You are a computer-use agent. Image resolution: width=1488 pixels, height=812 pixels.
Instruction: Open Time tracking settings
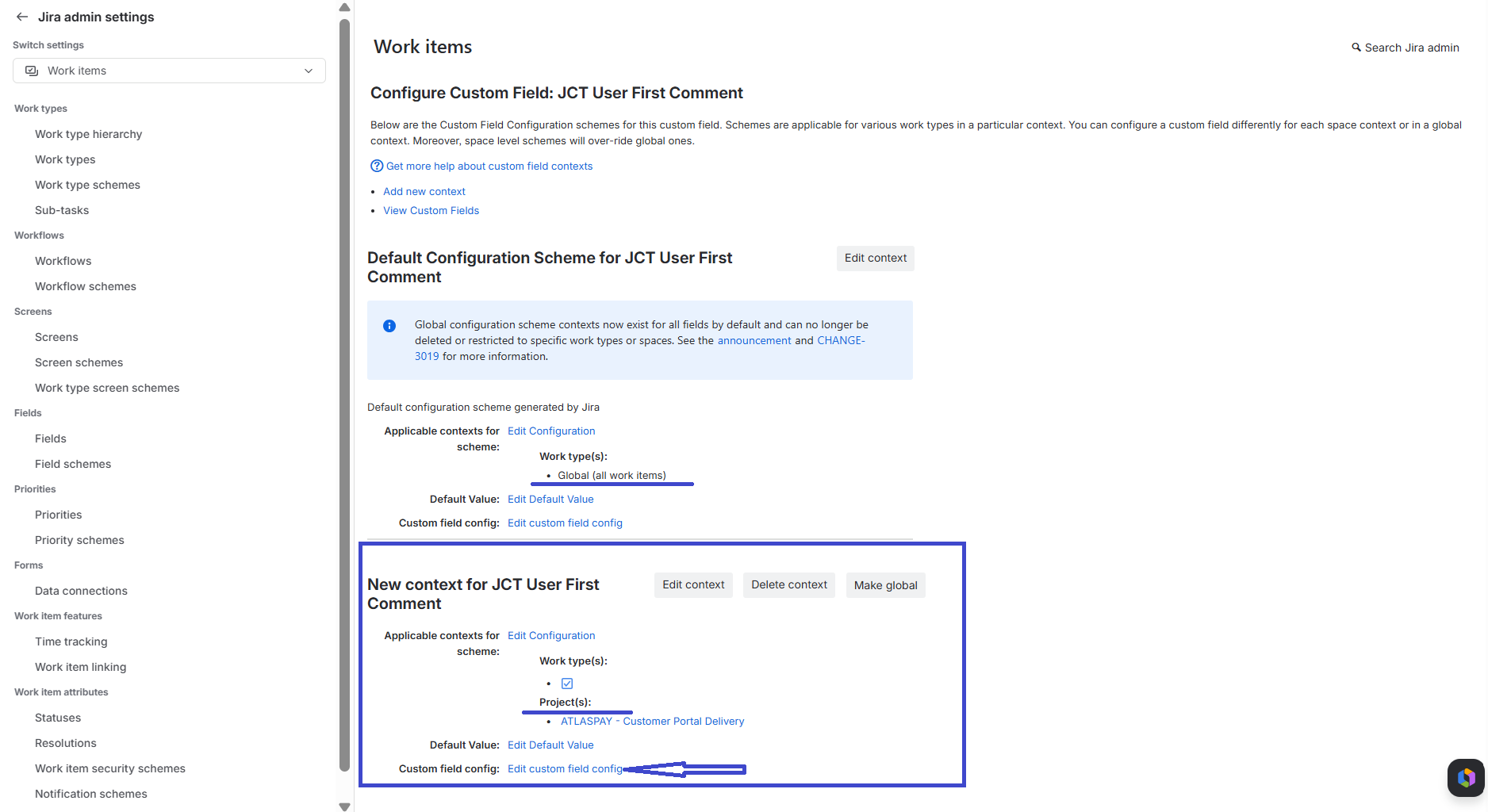71,642
